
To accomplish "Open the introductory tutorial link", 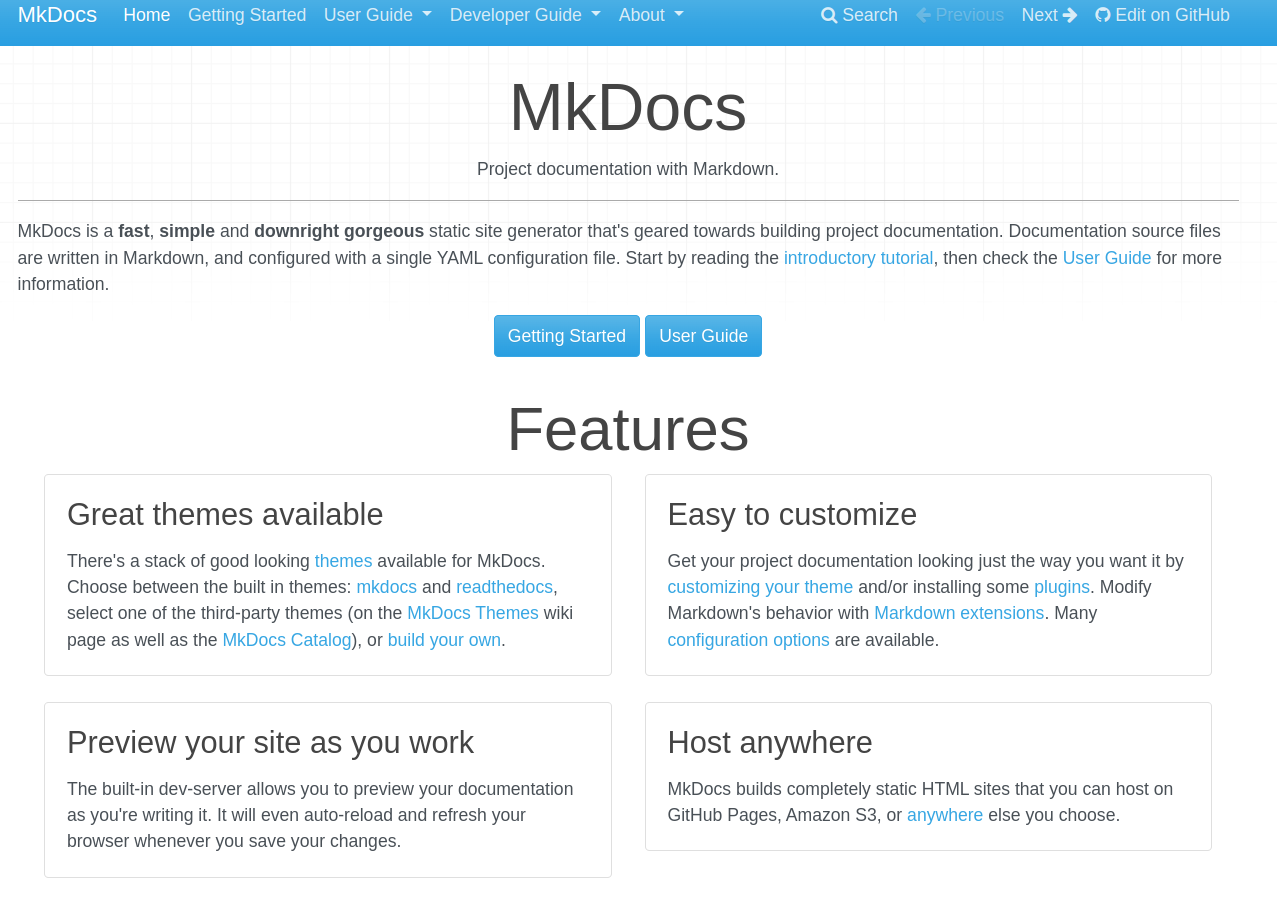I will point(858,258).
